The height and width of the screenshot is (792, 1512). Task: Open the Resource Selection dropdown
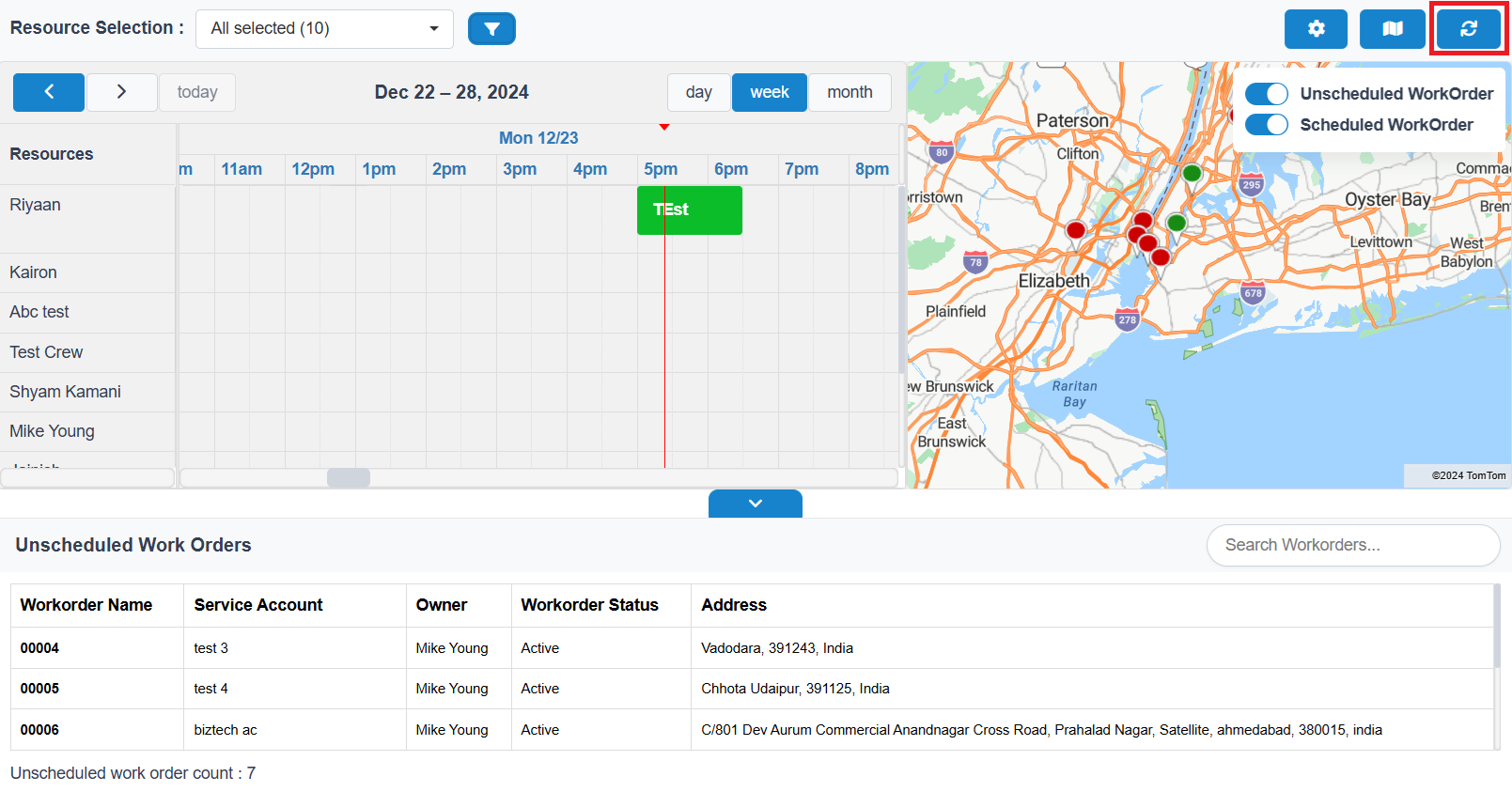tap(324, 29)
